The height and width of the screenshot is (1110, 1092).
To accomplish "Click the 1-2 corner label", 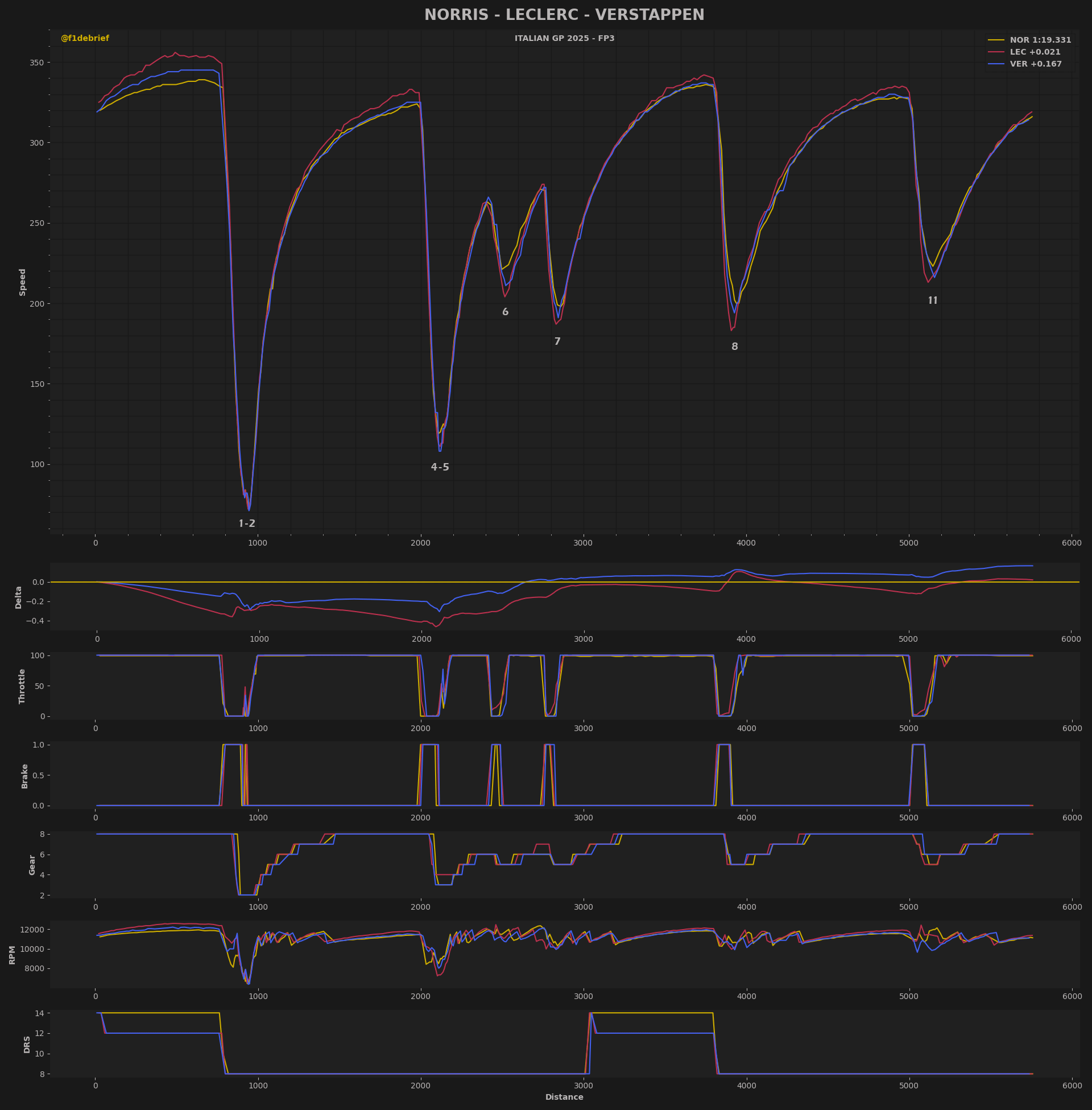I will pyautogui.click(x=247, y=524).
